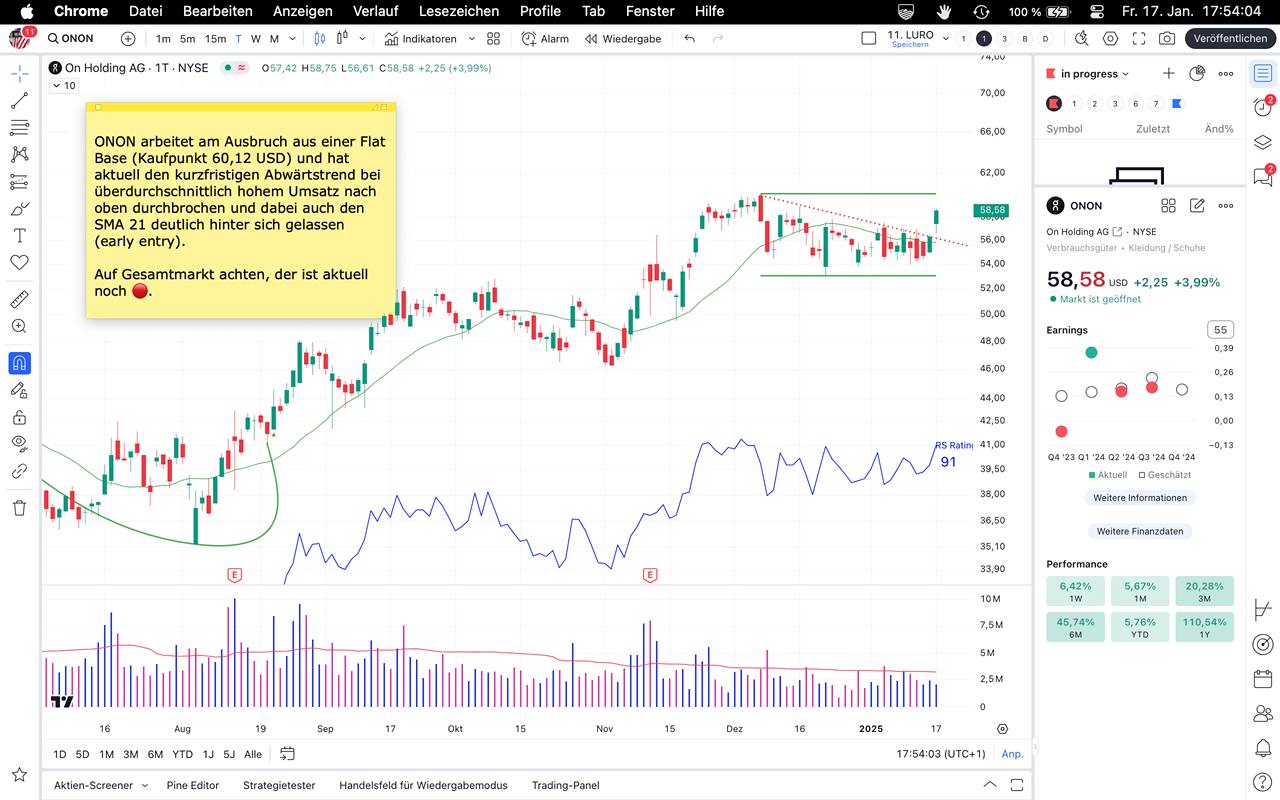
Task: Click 'Weitere Finanzdaten' button
Action: [1139, 532]
